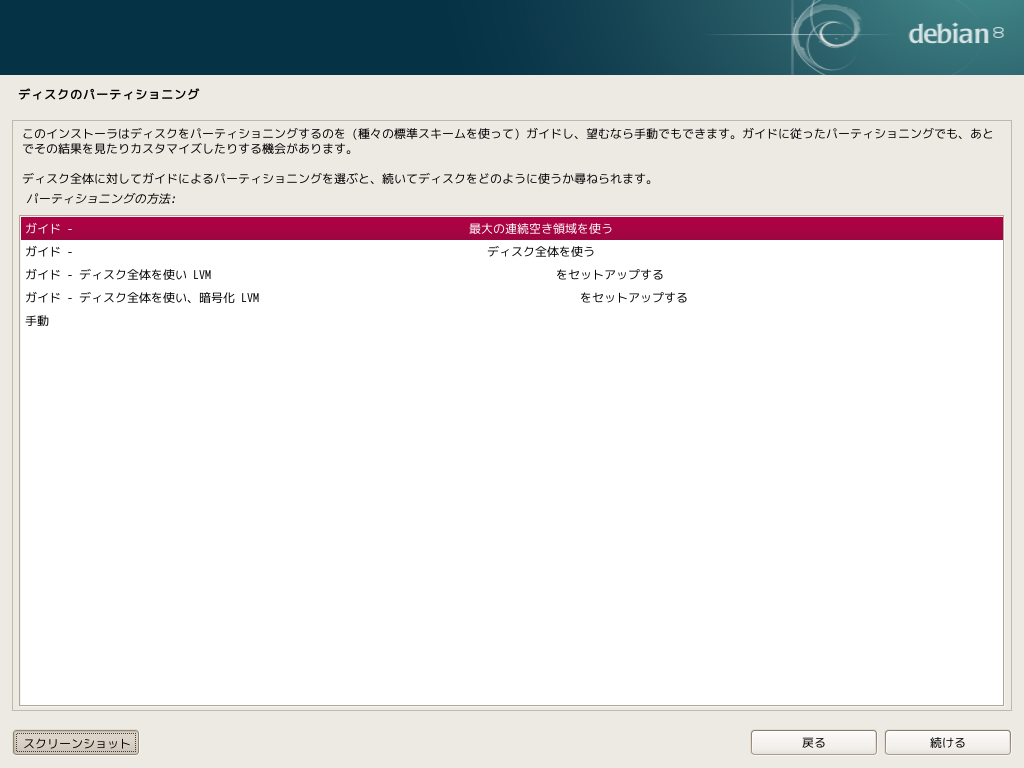Choose ディスク全体を使い LVM をセットアップする option
The width and height of the screenshot is (1024, 768).
pos(511,275)
